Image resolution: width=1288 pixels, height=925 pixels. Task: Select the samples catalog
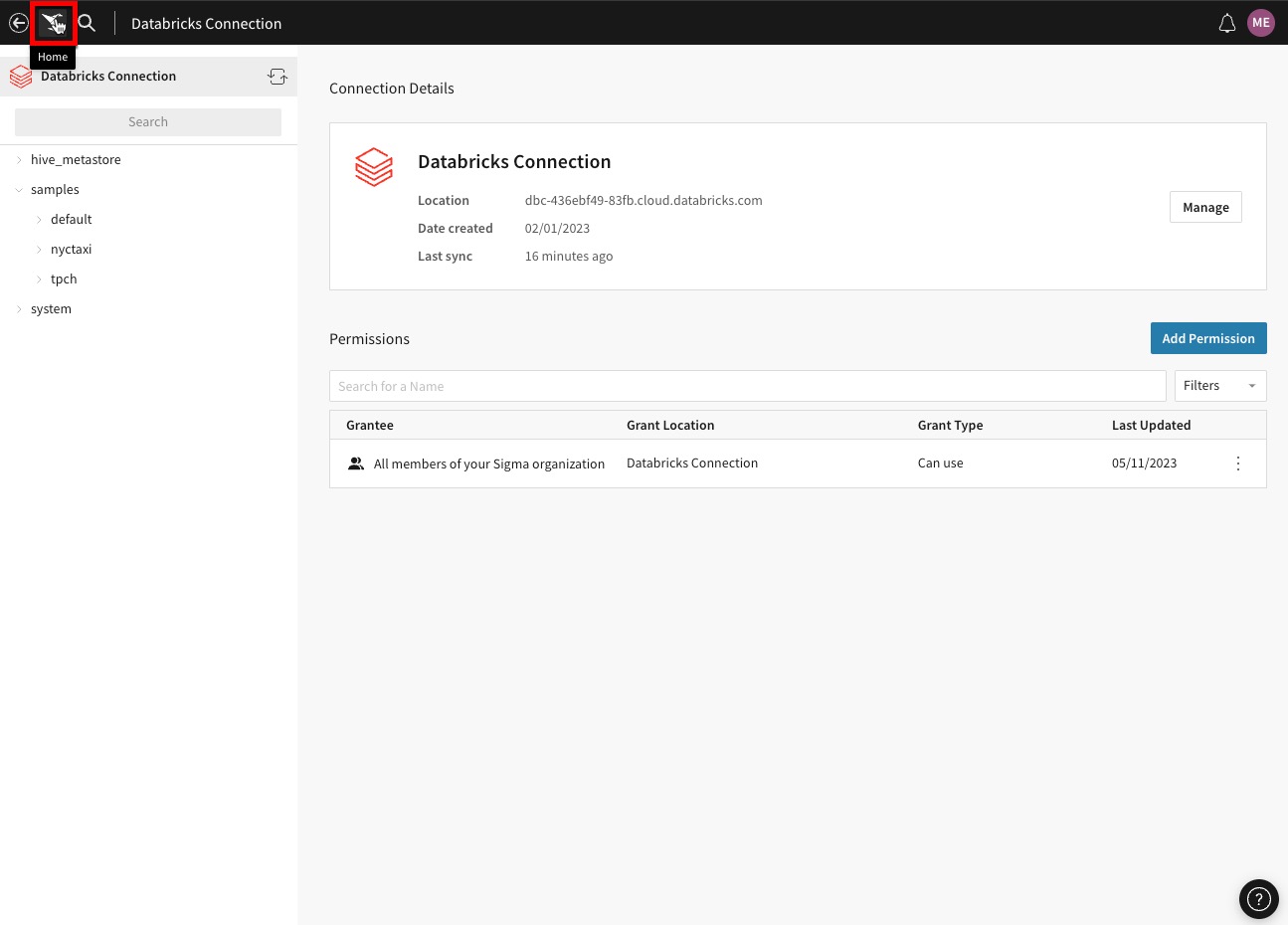click(x=55, y=190)
